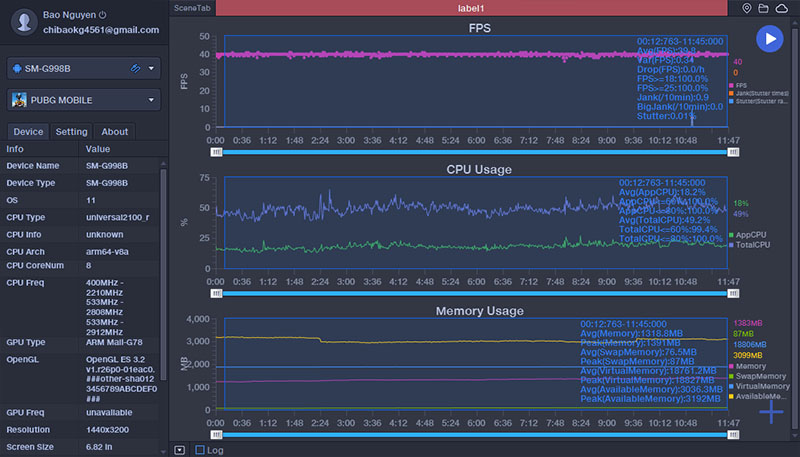Click the PUBG MOBILE app icon
This screenshot has width=800, height=457.
point(20,100)
